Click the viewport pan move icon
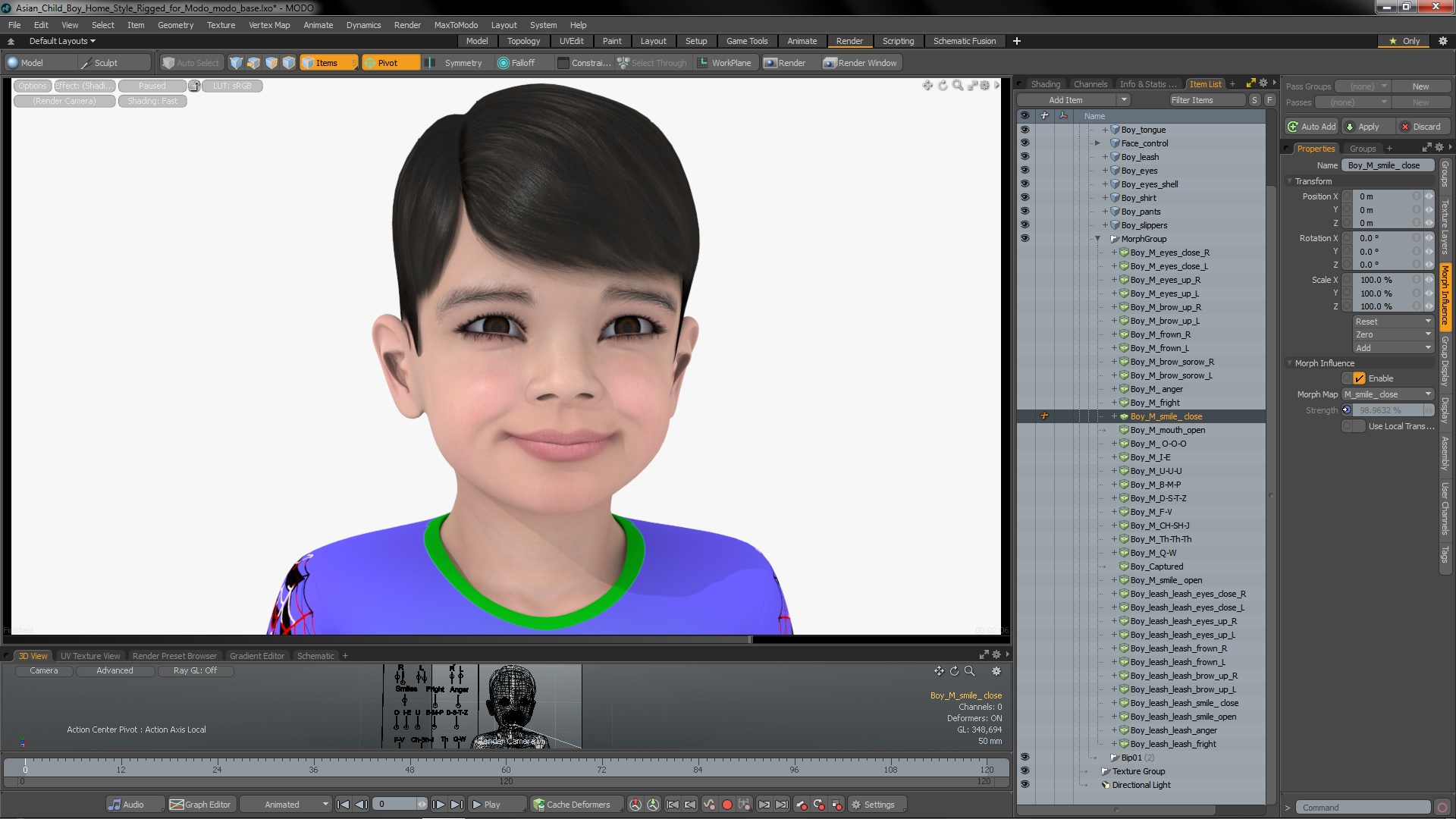The height and width of the screenshot is (819, 1456). [x=927, y=86]
